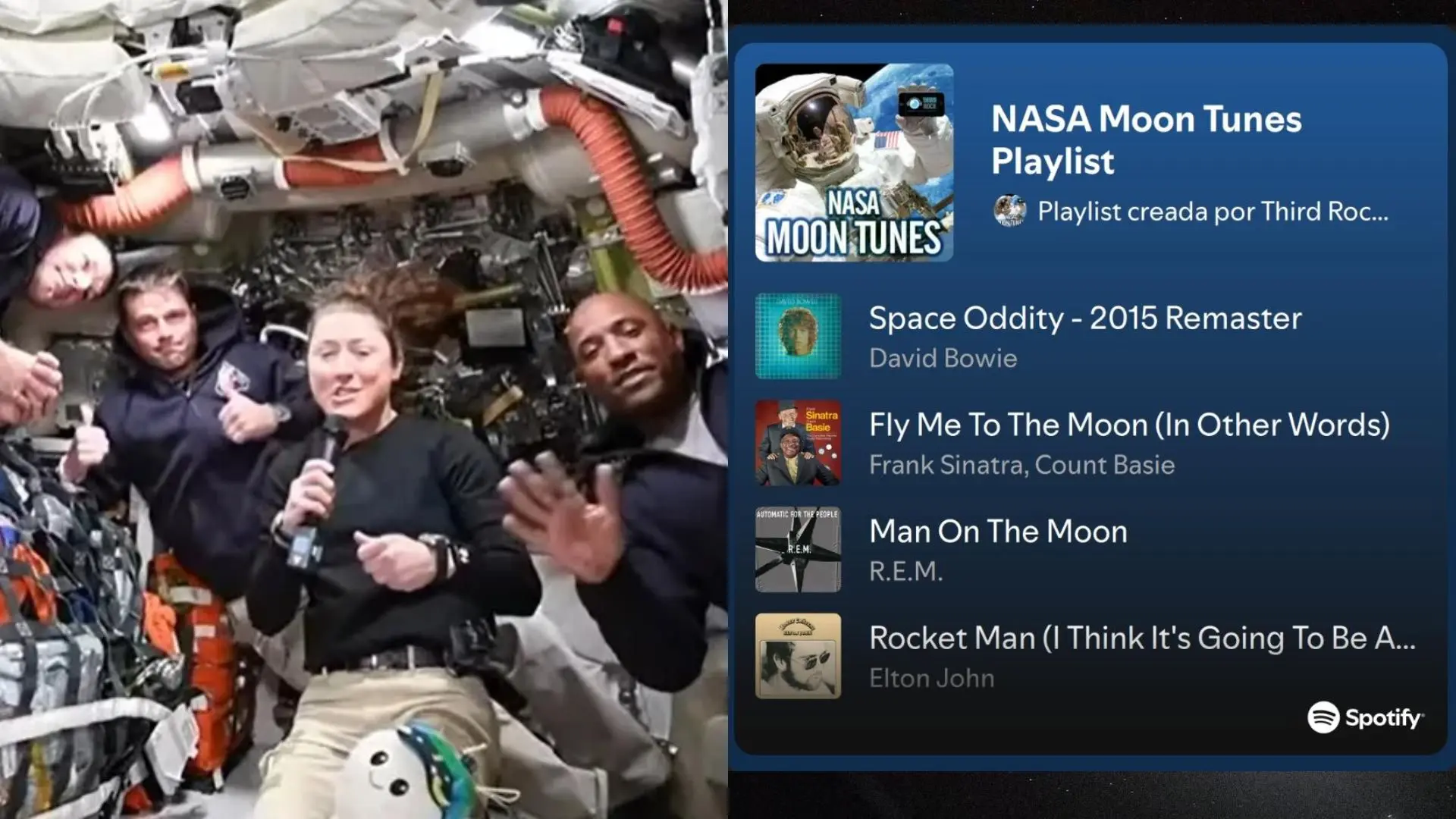Screen dimensions: 1456x819
Task: Open the Space Oddity album art
Action: [x=798, y=336]
